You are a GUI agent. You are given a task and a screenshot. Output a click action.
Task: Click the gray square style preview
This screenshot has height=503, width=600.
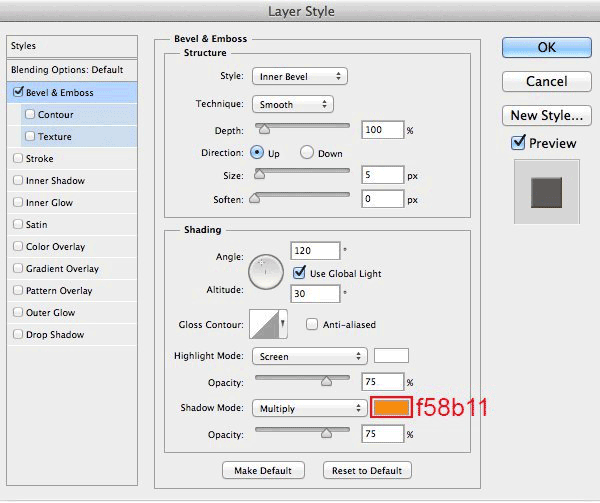coord(546,192)
